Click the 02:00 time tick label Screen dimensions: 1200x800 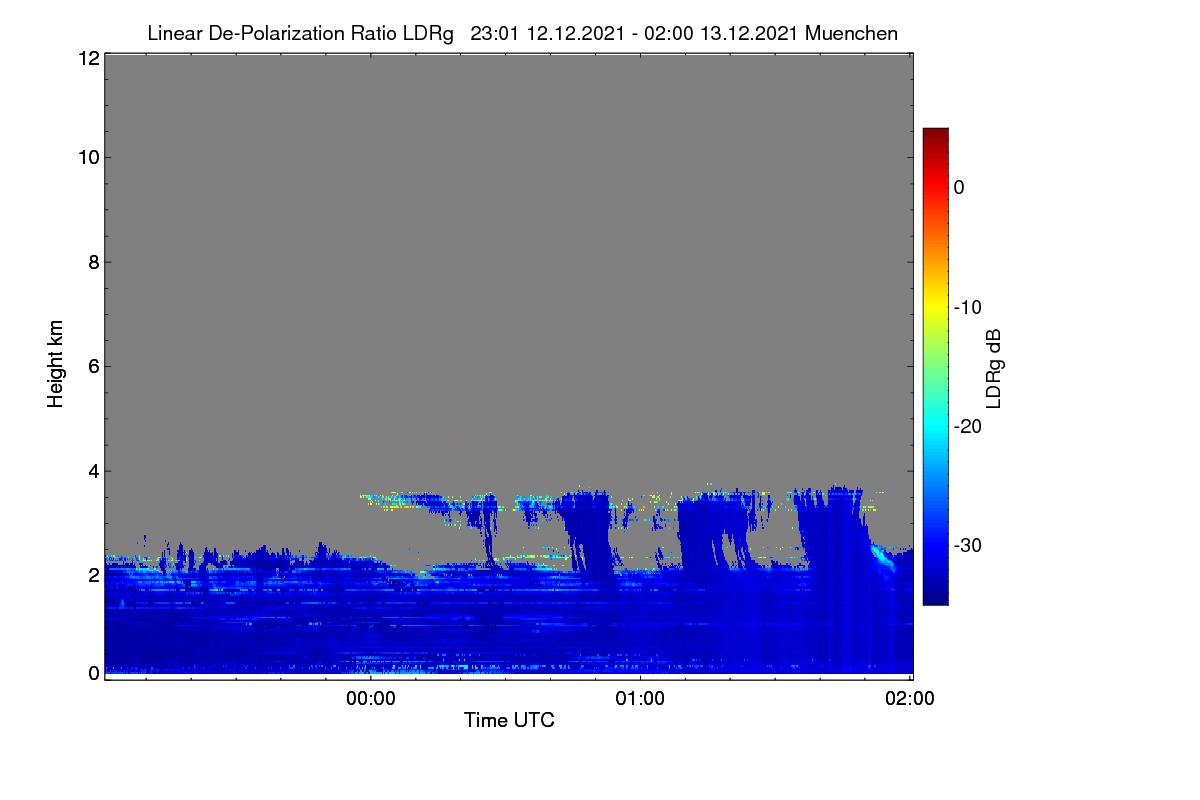[x=909, y=699]
